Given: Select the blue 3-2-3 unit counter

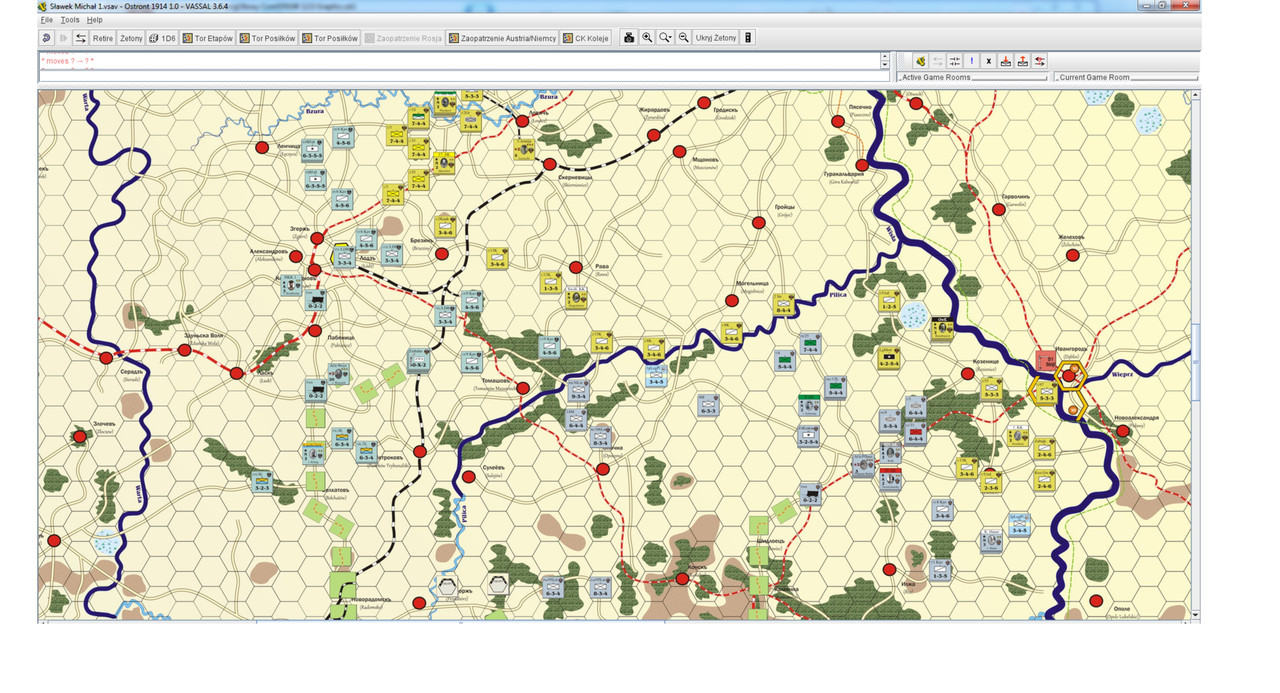Looking at the screenshot, I should 262,481.
